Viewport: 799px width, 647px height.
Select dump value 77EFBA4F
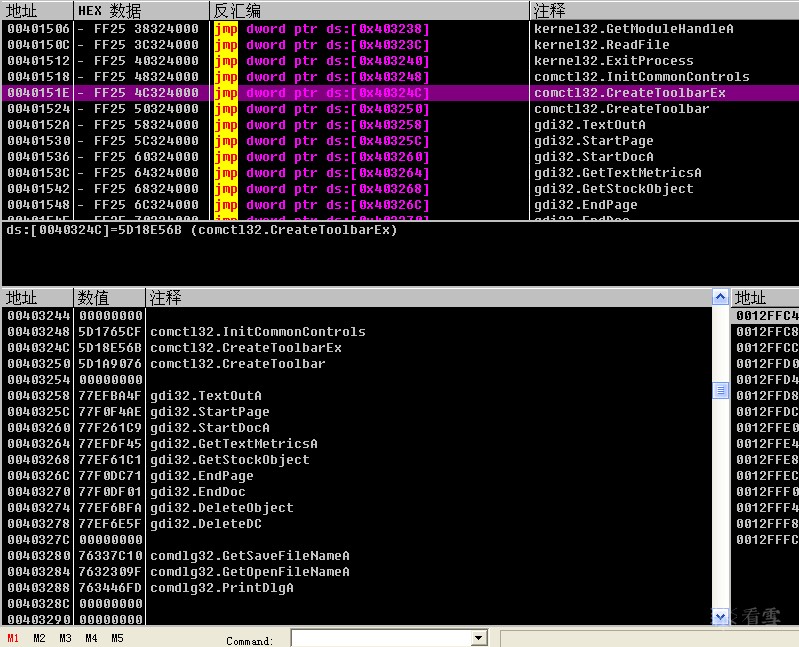[x=110, y=396]
